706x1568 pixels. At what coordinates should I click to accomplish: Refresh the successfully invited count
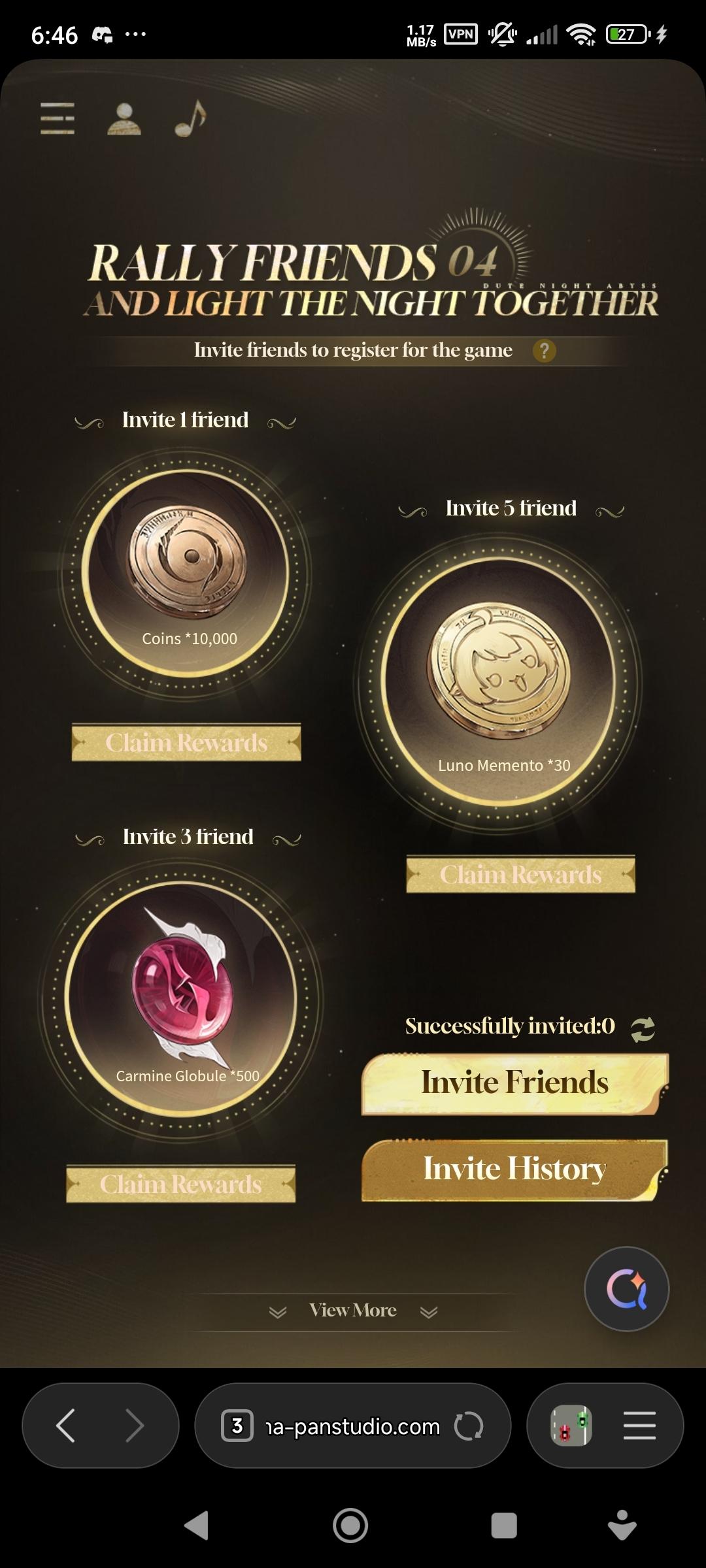point(643,1029)
